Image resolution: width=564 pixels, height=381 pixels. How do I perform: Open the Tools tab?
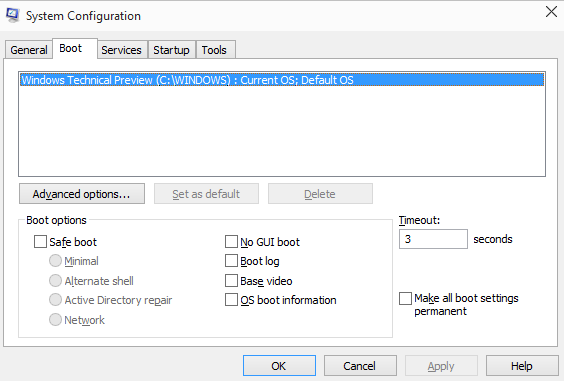(x=215, y=50)
